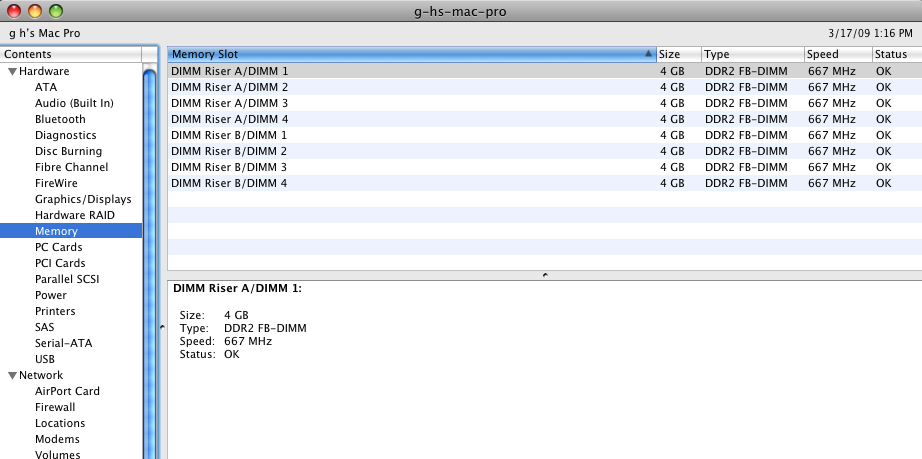This screenshot has width=922, height=459.
Task: Show Graphics/Displays information
Action: tap(83, 199)
